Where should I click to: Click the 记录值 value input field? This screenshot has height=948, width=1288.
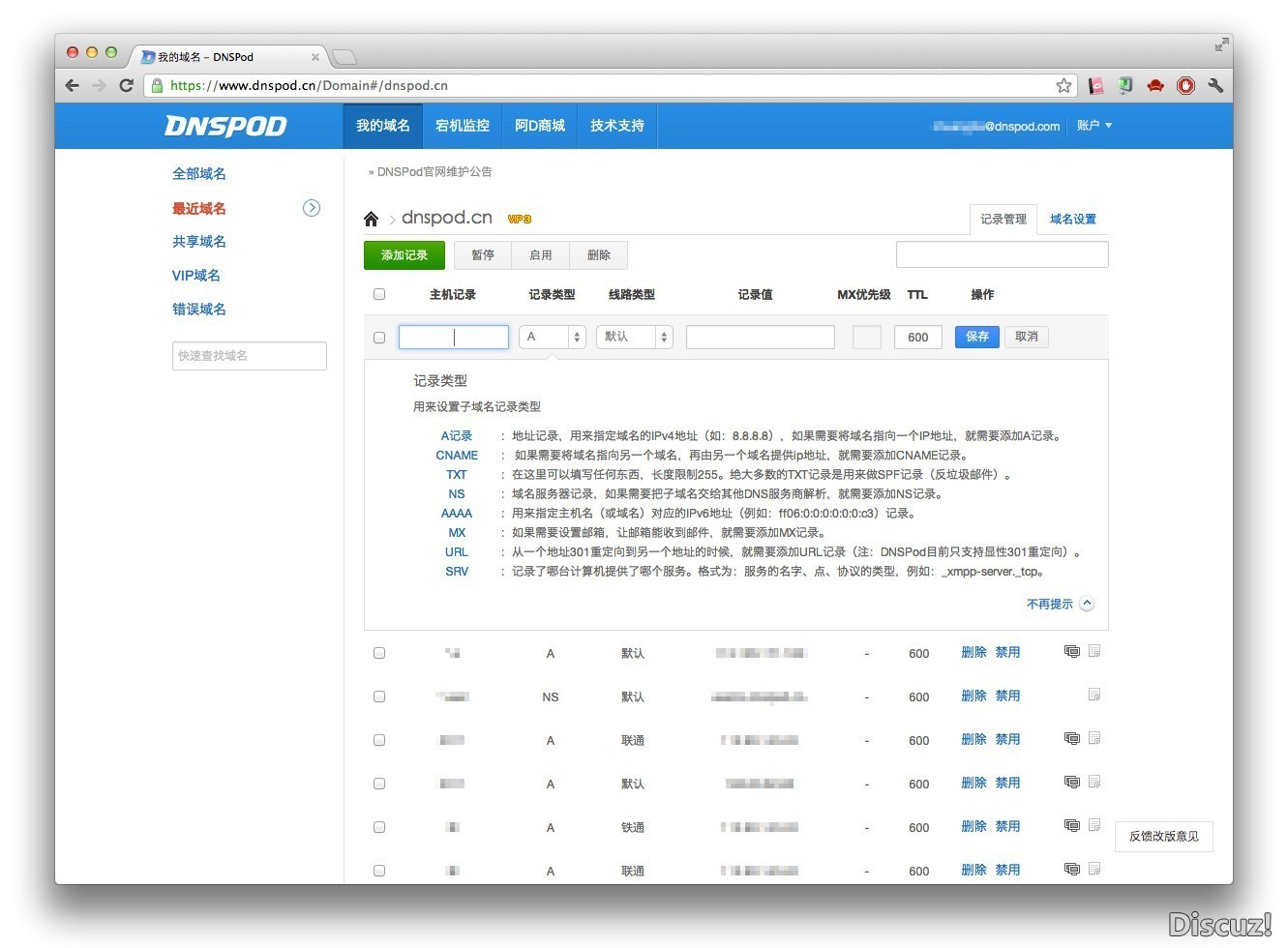click(761, 337)
